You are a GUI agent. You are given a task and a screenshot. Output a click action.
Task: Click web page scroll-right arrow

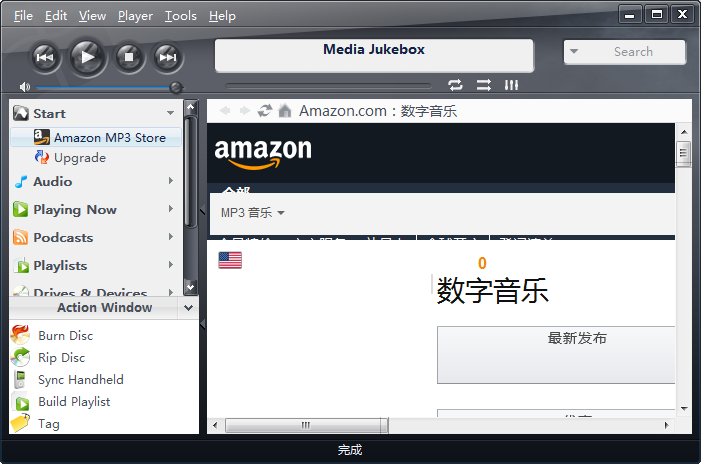click(x=667, y=425)
